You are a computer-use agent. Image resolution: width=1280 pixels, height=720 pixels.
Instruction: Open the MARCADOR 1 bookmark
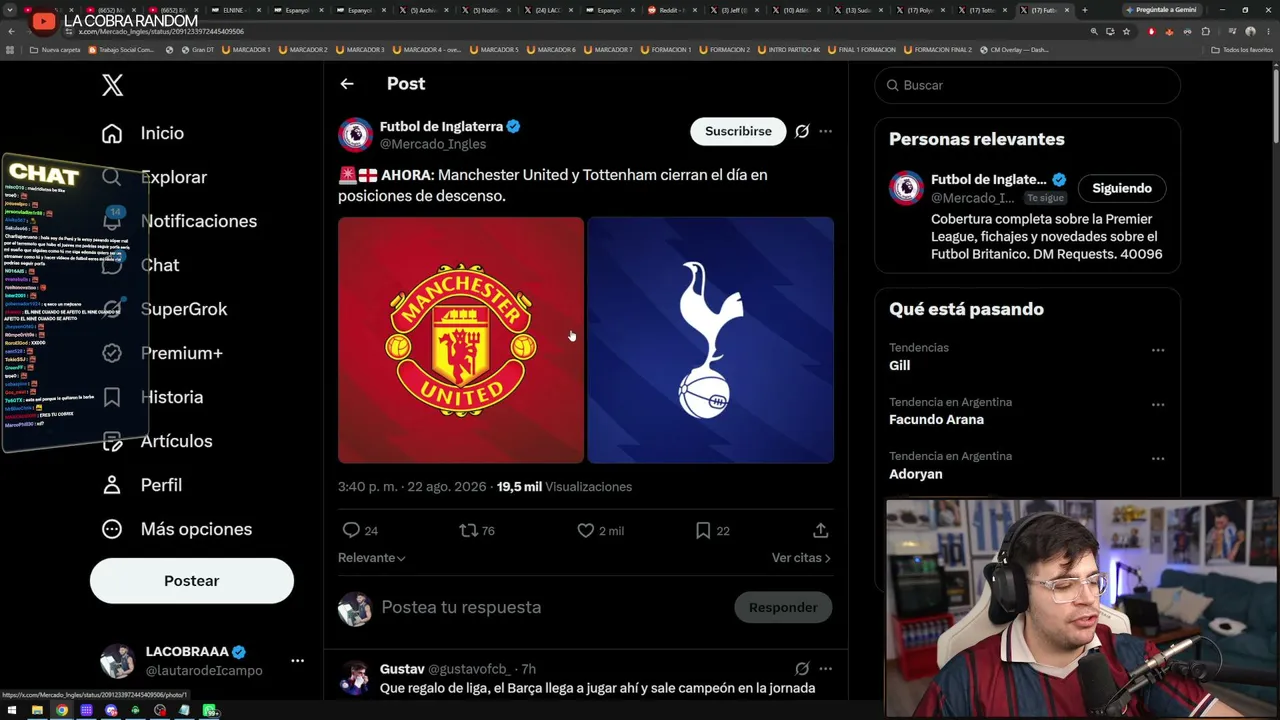click(247, 49)
